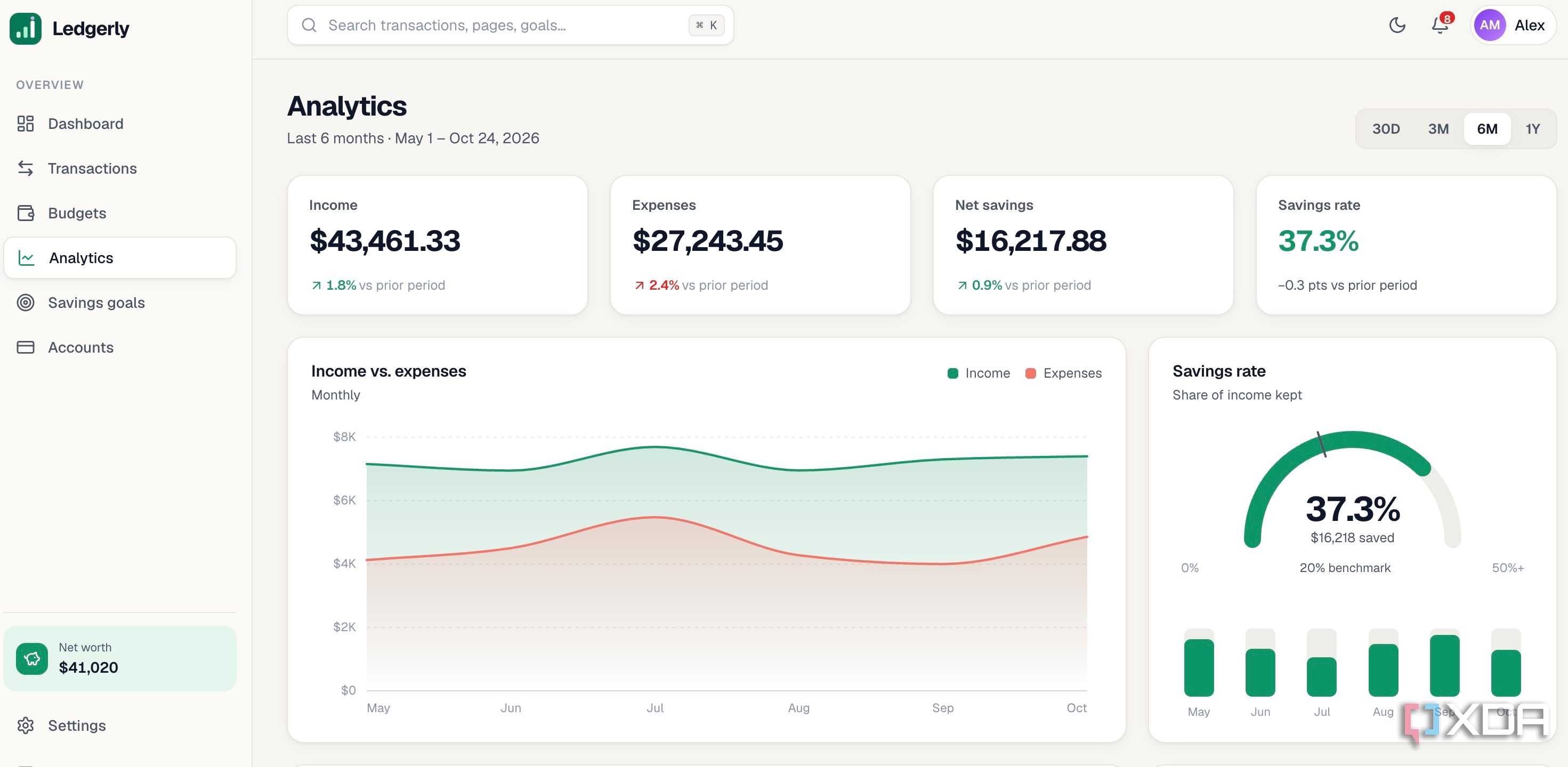
Task: Open Savings goals via target icon
Action: 26,303
